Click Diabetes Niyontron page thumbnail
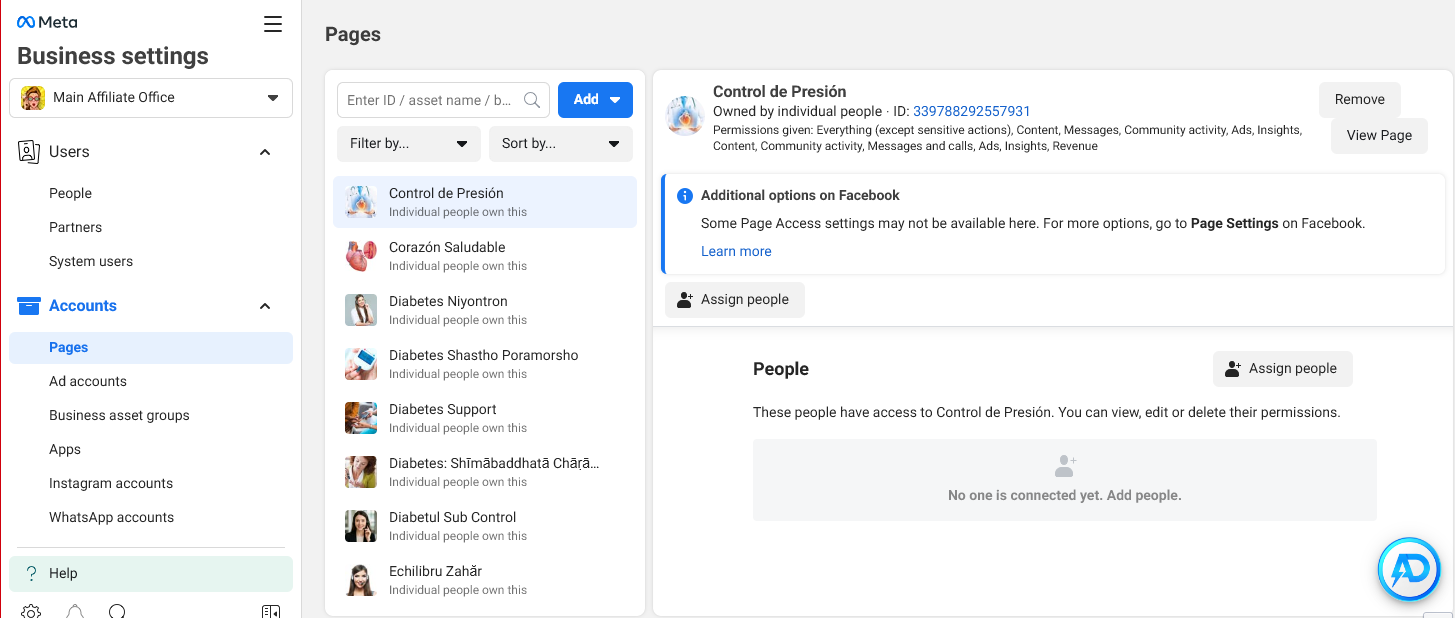Screen dimensions: 1455x618 361,310
